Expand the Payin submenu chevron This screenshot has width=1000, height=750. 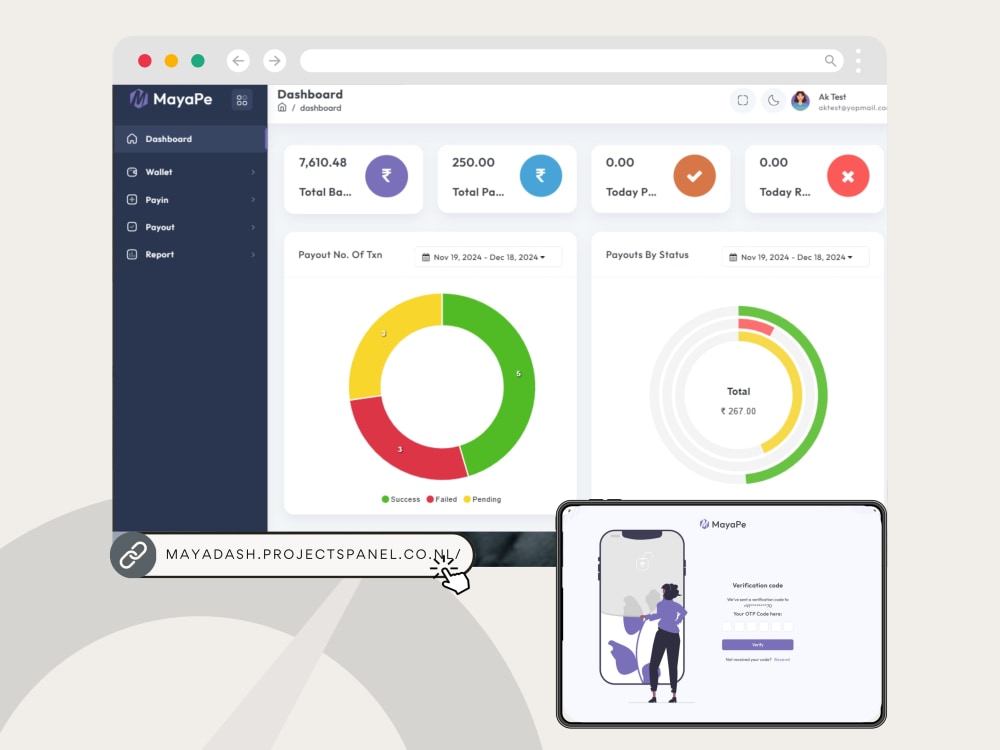[253, 200]
